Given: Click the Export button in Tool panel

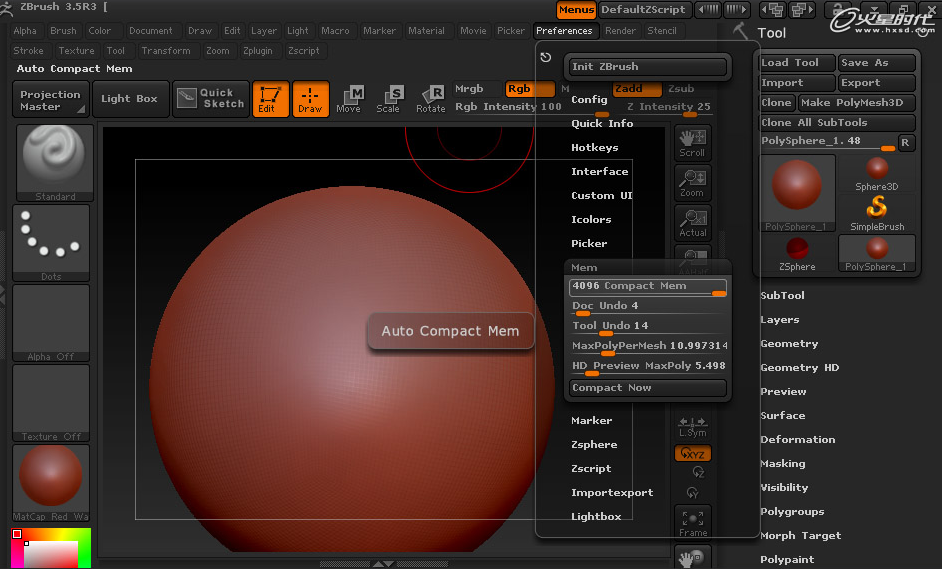Looking at the screenshot, I should coord(877,83).
